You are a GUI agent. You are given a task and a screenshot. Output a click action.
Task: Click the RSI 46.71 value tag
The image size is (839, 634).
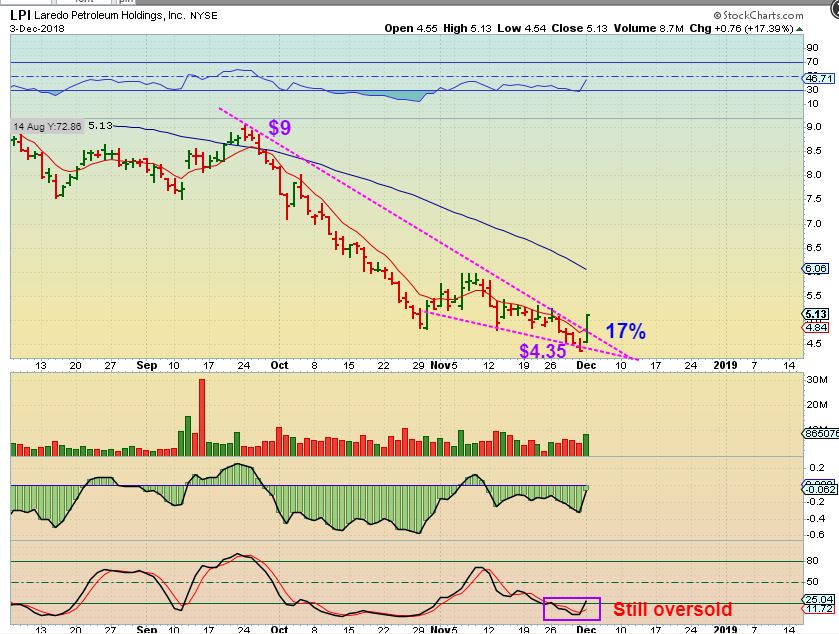819,79
